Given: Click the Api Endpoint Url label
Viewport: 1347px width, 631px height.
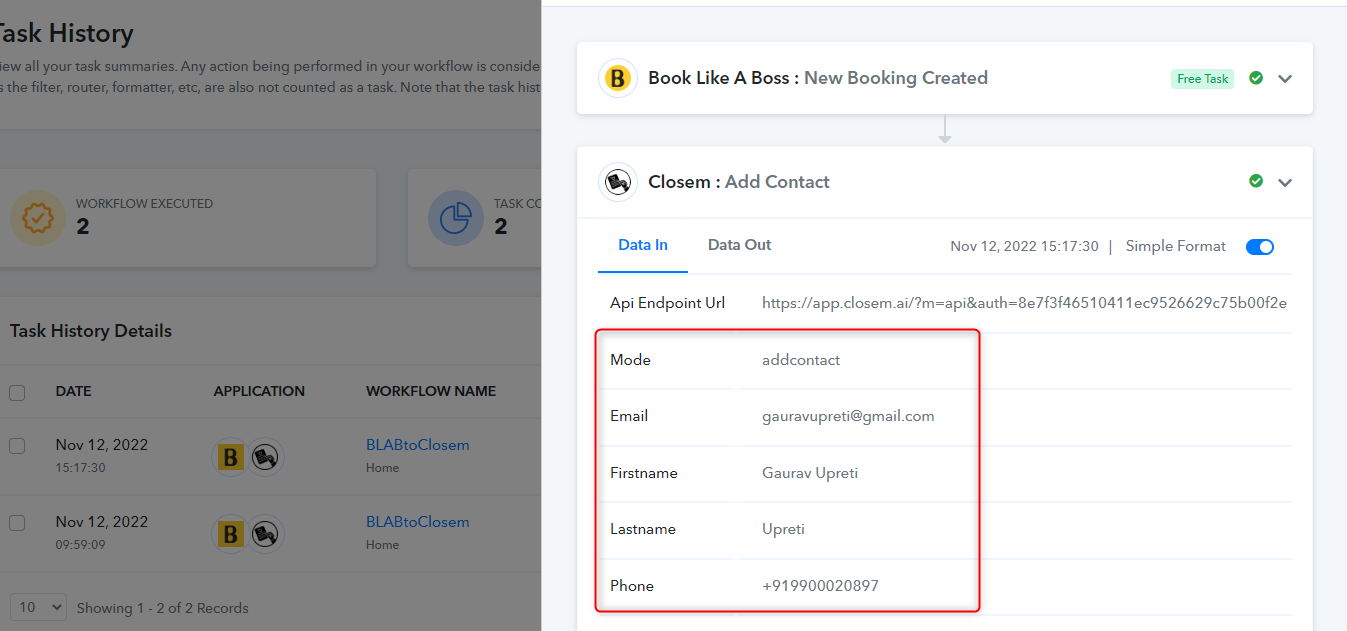Looking at the screenshot, I should (667, 303).
